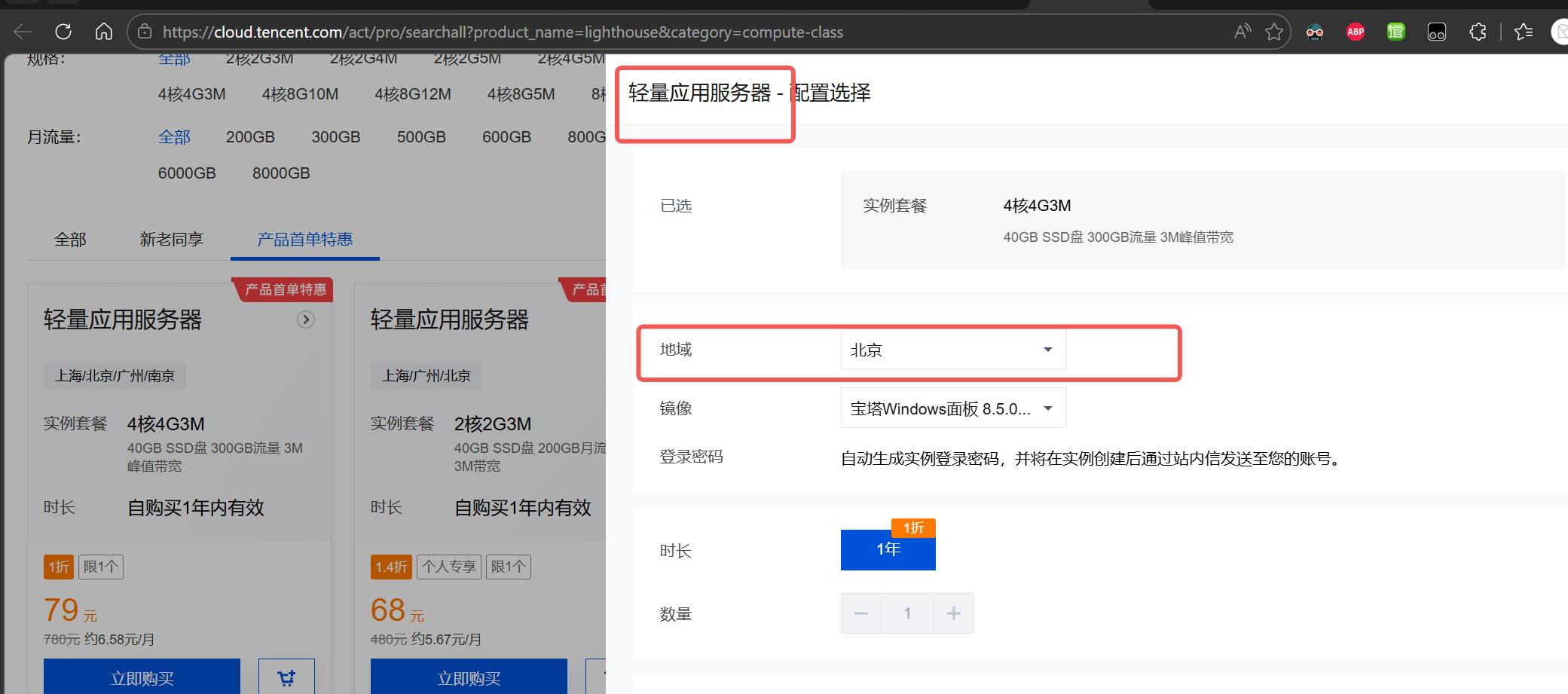Open the favorites list icon
1568x694 pixels.
point(1524,32)
